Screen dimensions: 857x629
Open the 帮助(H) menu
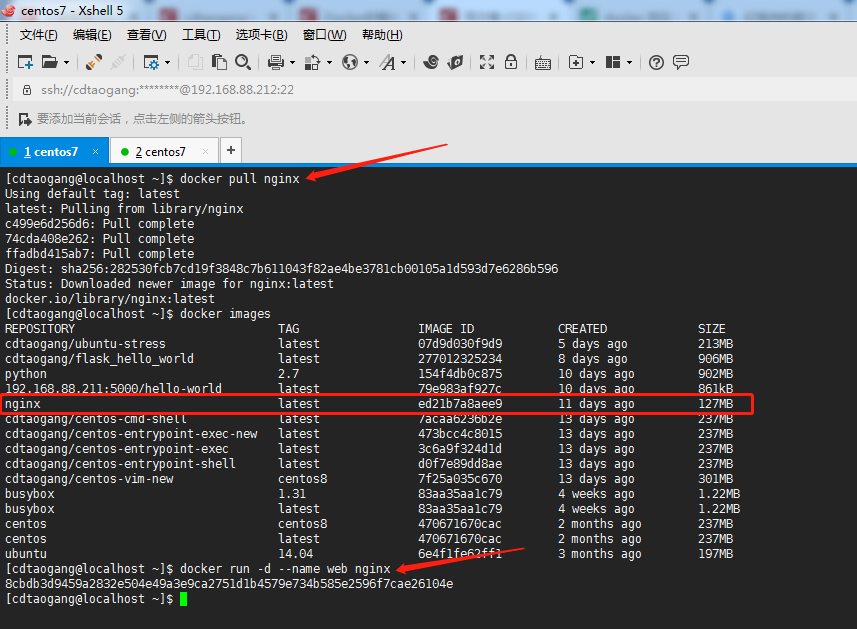(382, 35)
